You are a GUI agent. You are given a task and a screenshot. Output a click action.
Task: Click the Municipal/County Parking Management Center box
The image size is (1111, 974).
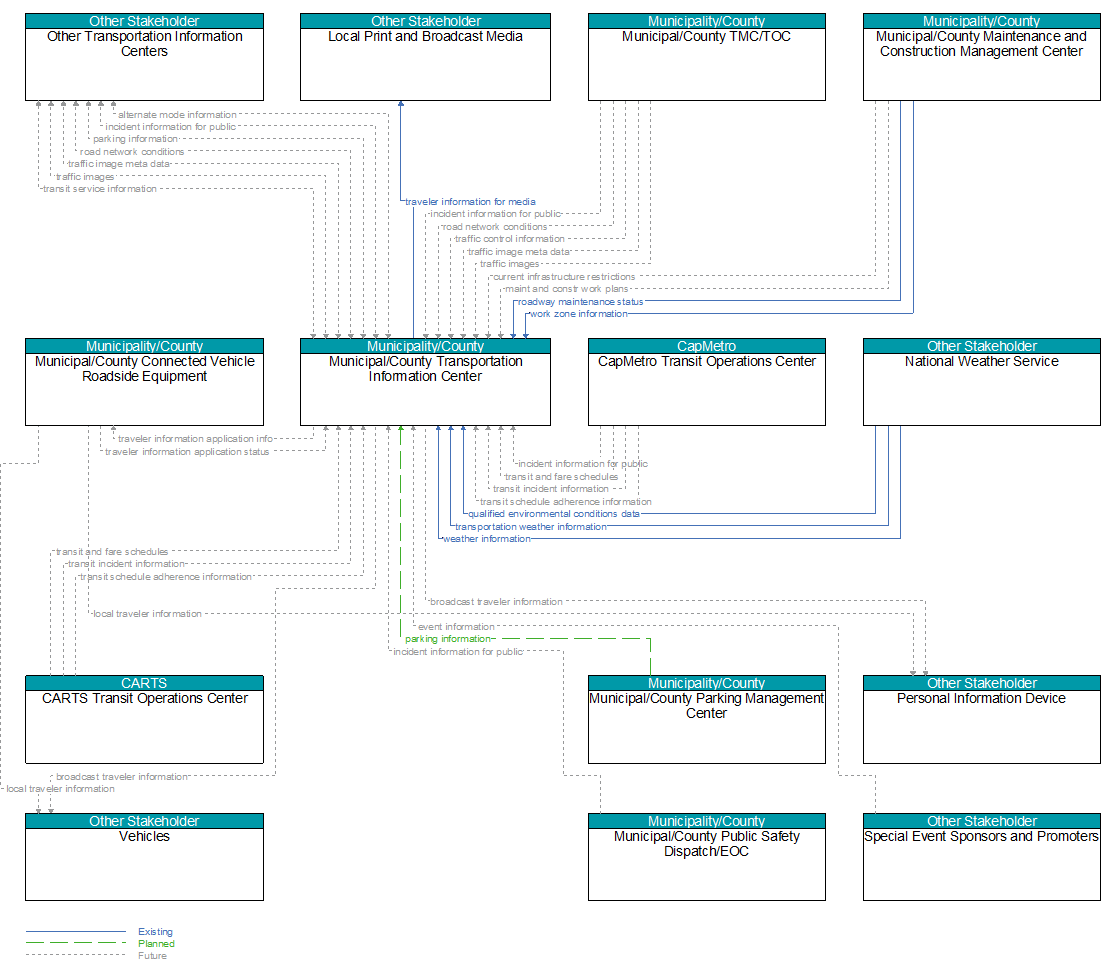tap(706, 719)
